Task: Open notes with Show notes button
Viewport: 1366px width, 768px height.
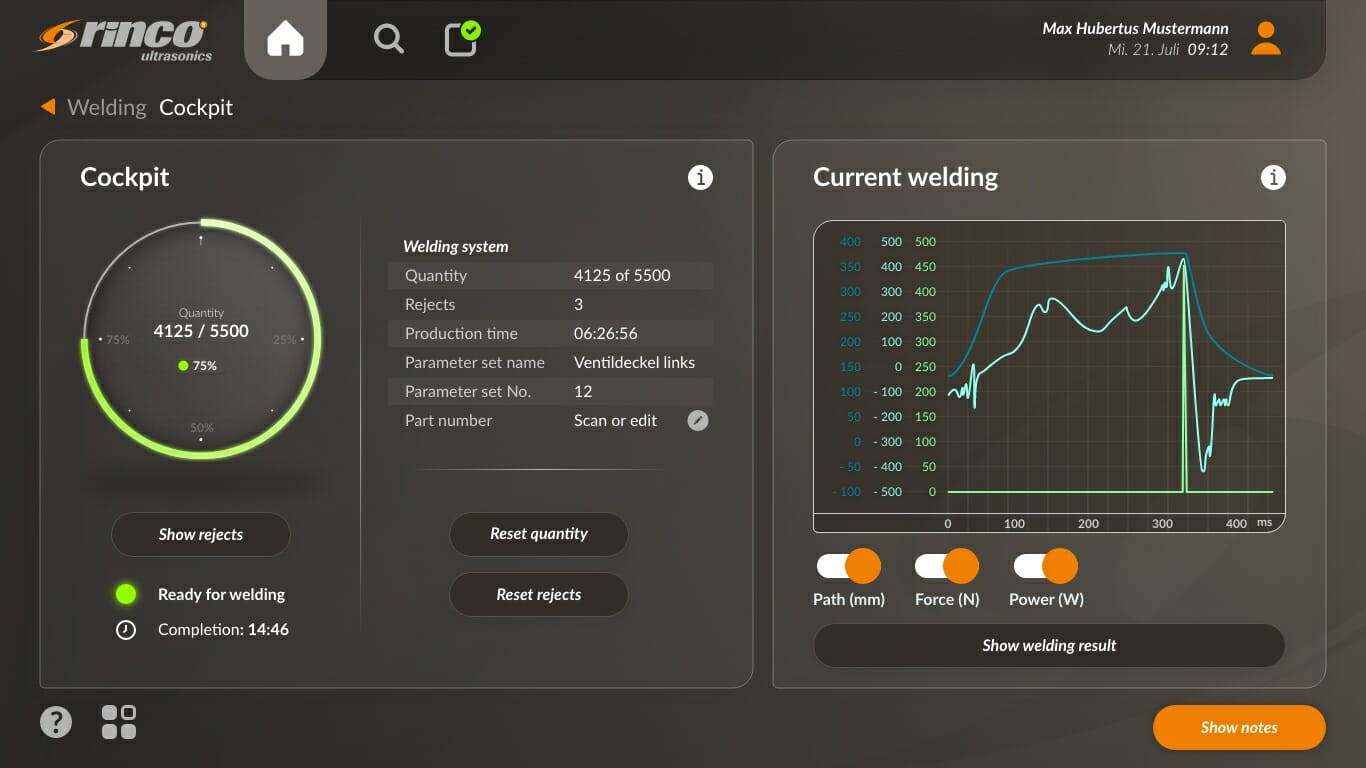Action: 1238,728
